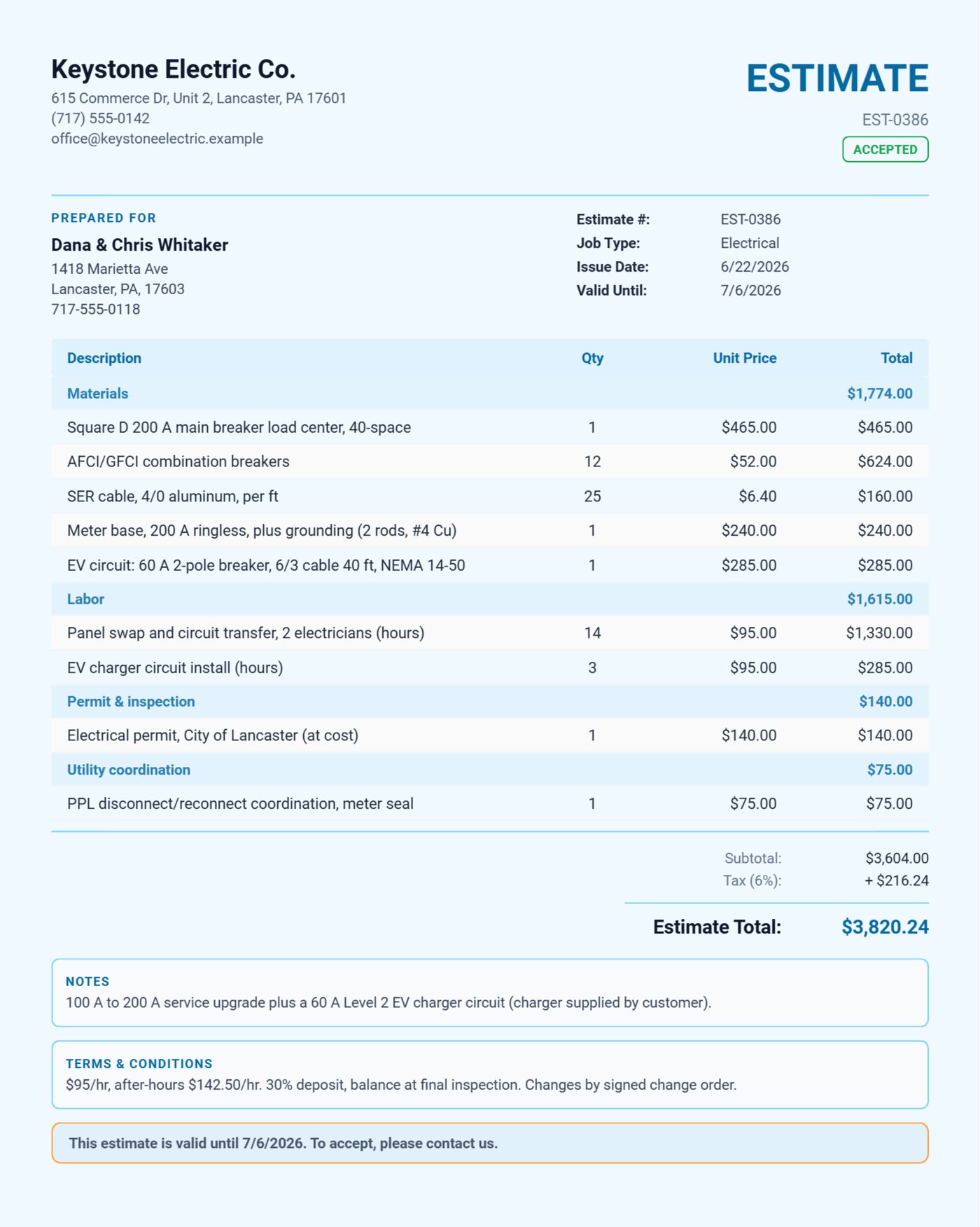Click the TERMS & CONDITIONS heading
The width and height of the screenshot is (980, 1227).
pyautogui.click(x=139, y=1064)
